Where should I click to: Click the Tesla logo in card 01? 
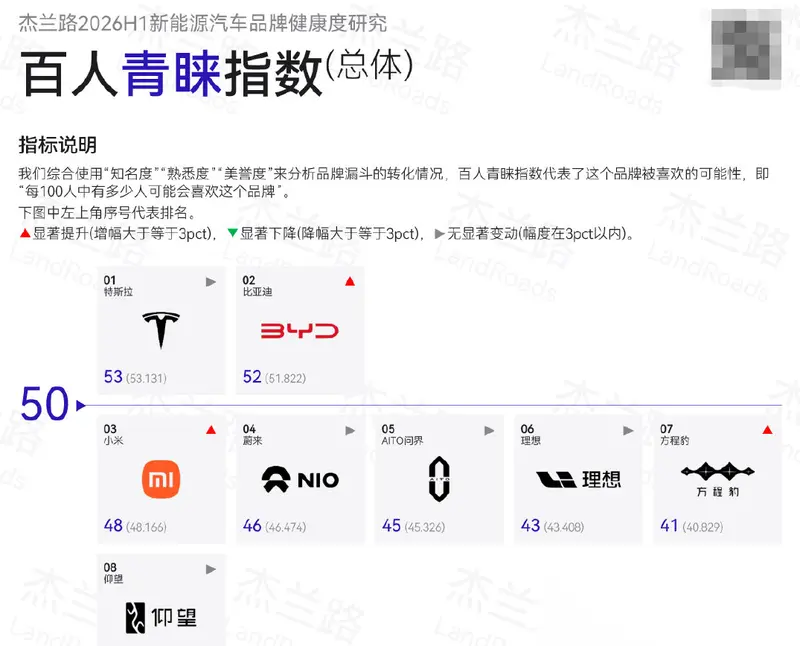[x=161, y=330]
